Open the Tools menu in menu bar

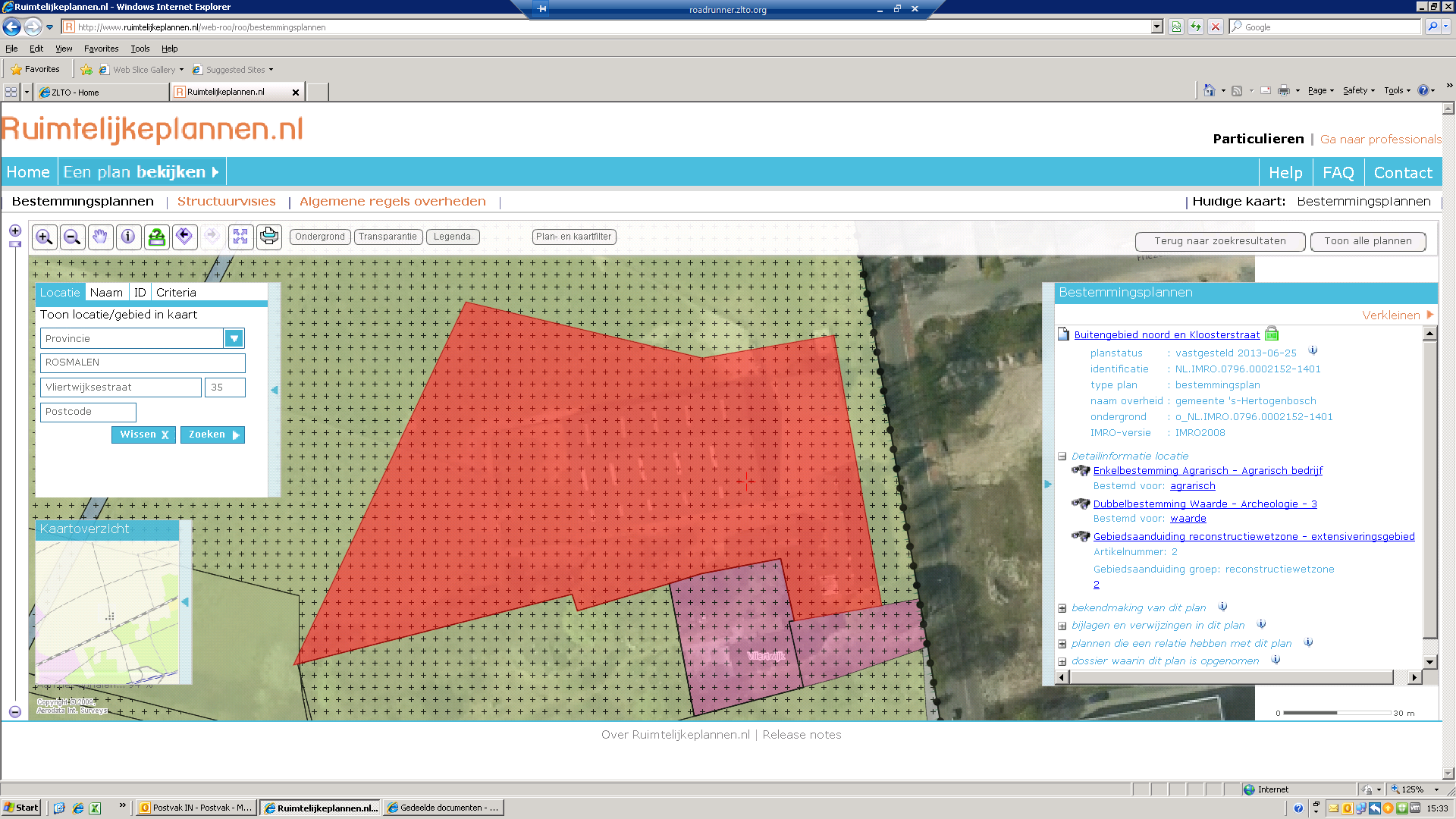pos(140,49)
